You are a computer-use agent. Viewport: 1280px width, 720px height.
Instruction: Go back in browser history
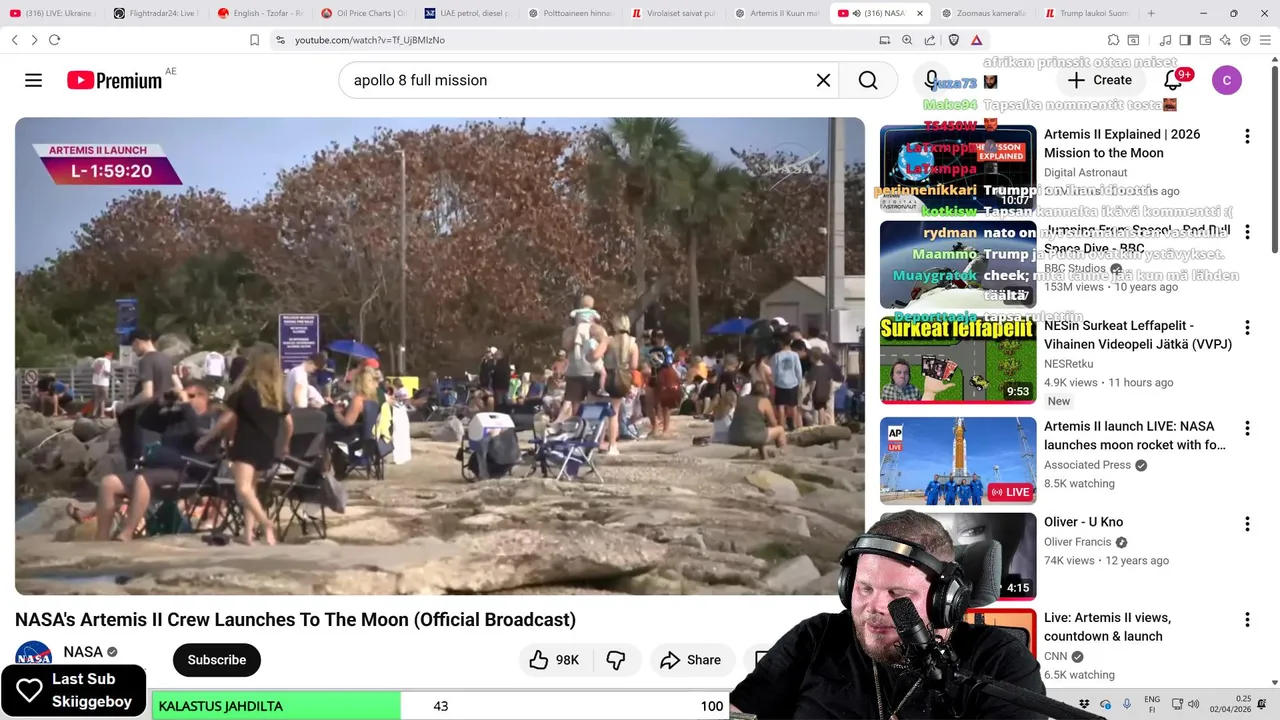pos(14,40)
